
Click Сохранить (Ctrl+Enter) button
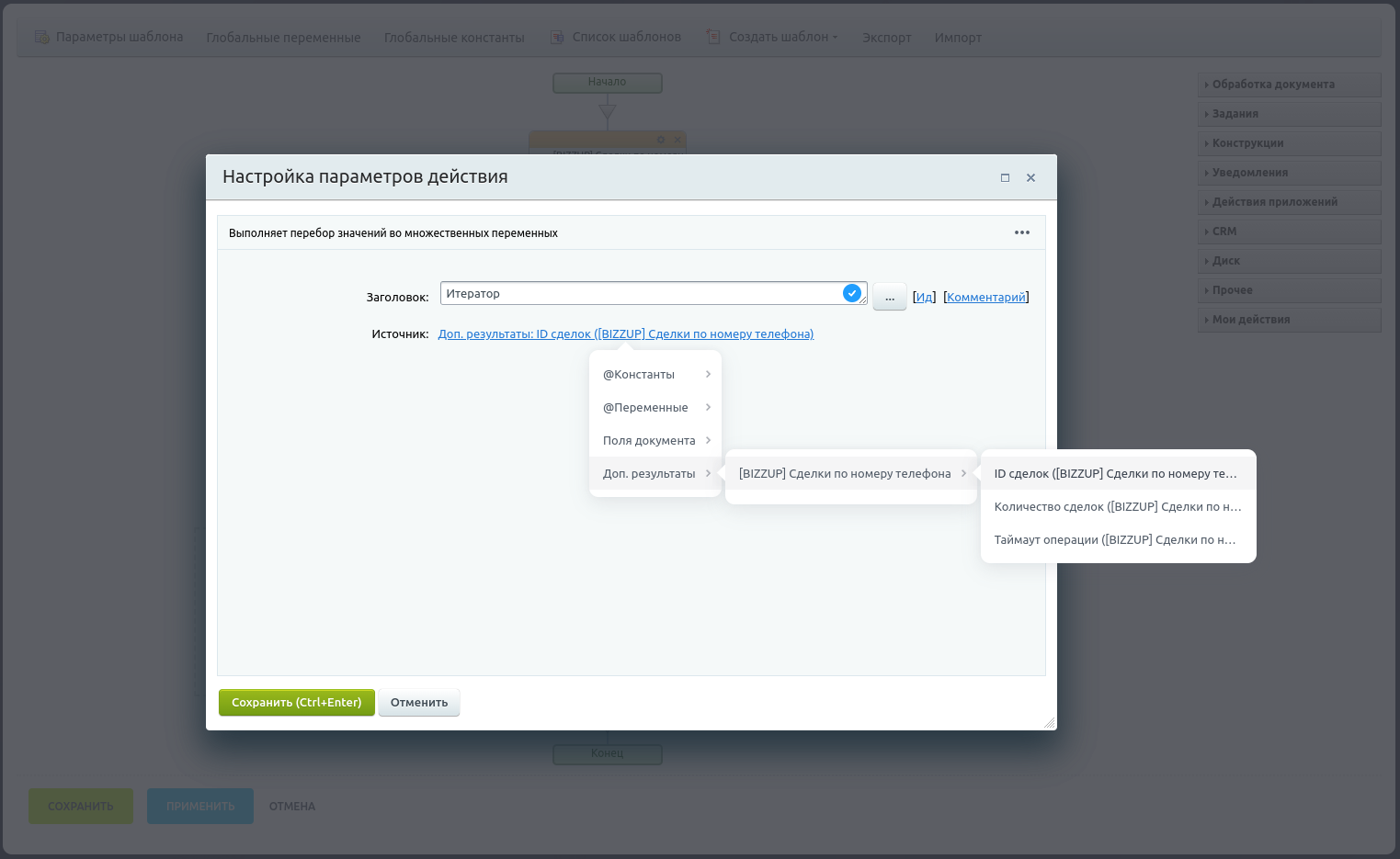coord(297,703)
